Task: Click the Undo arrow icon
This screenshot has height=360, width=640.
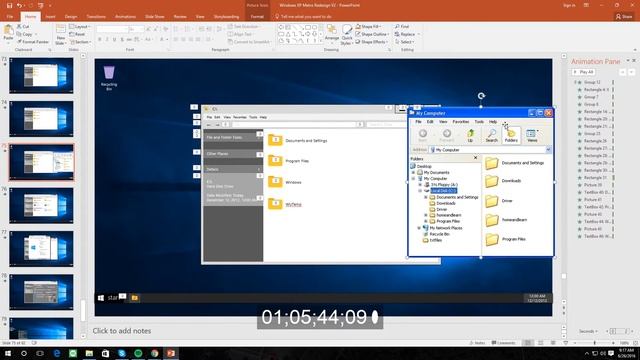Action: 19,5
